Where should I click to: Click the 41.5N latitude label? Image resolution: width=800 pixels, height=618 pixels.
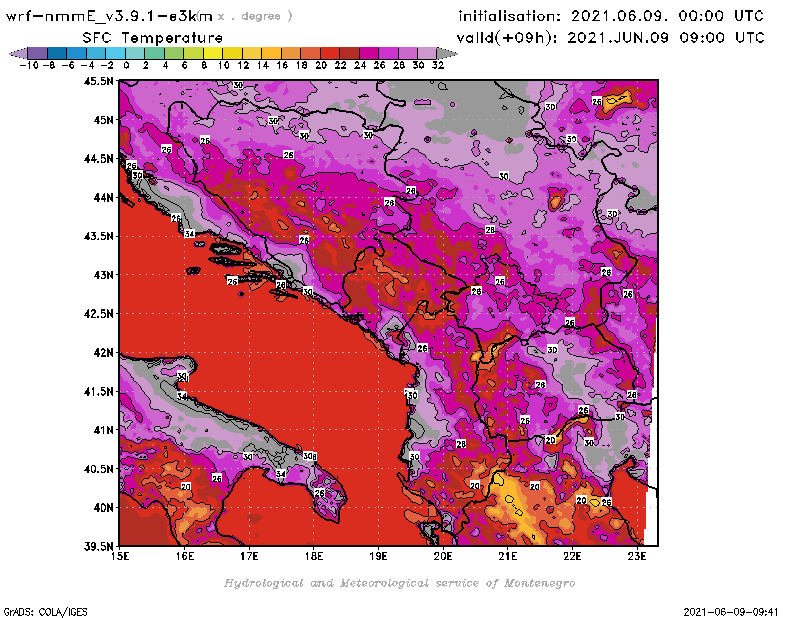click(98, 391)
